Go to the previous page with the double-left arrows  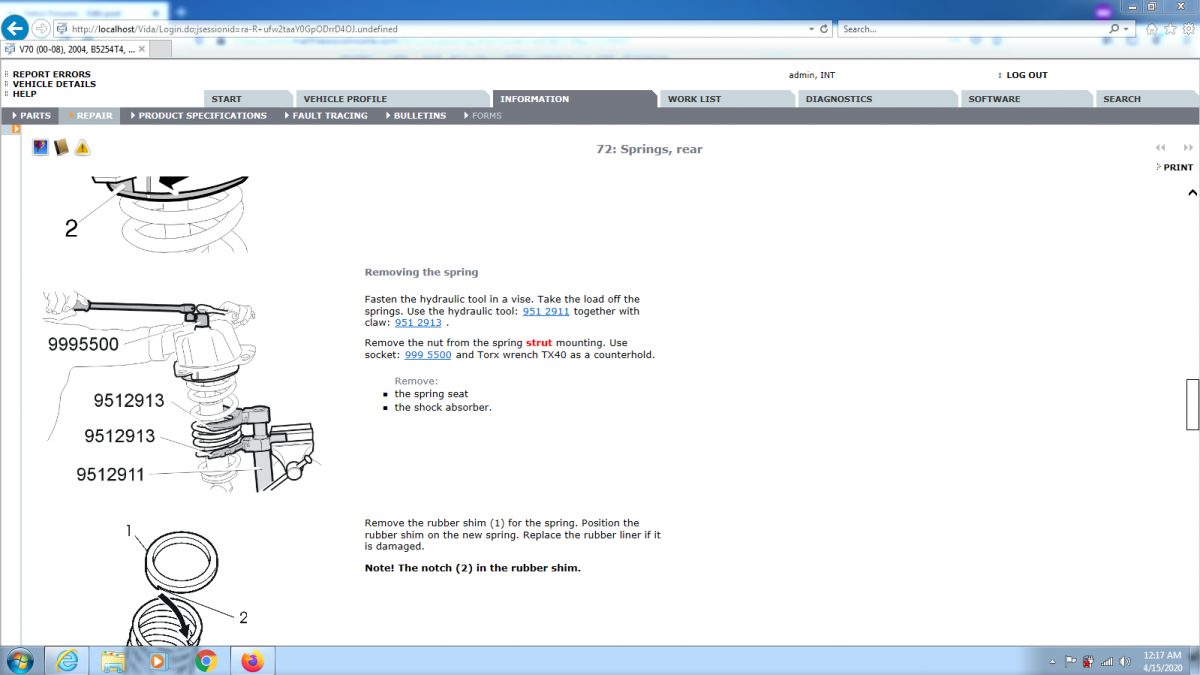point(1160,147)
